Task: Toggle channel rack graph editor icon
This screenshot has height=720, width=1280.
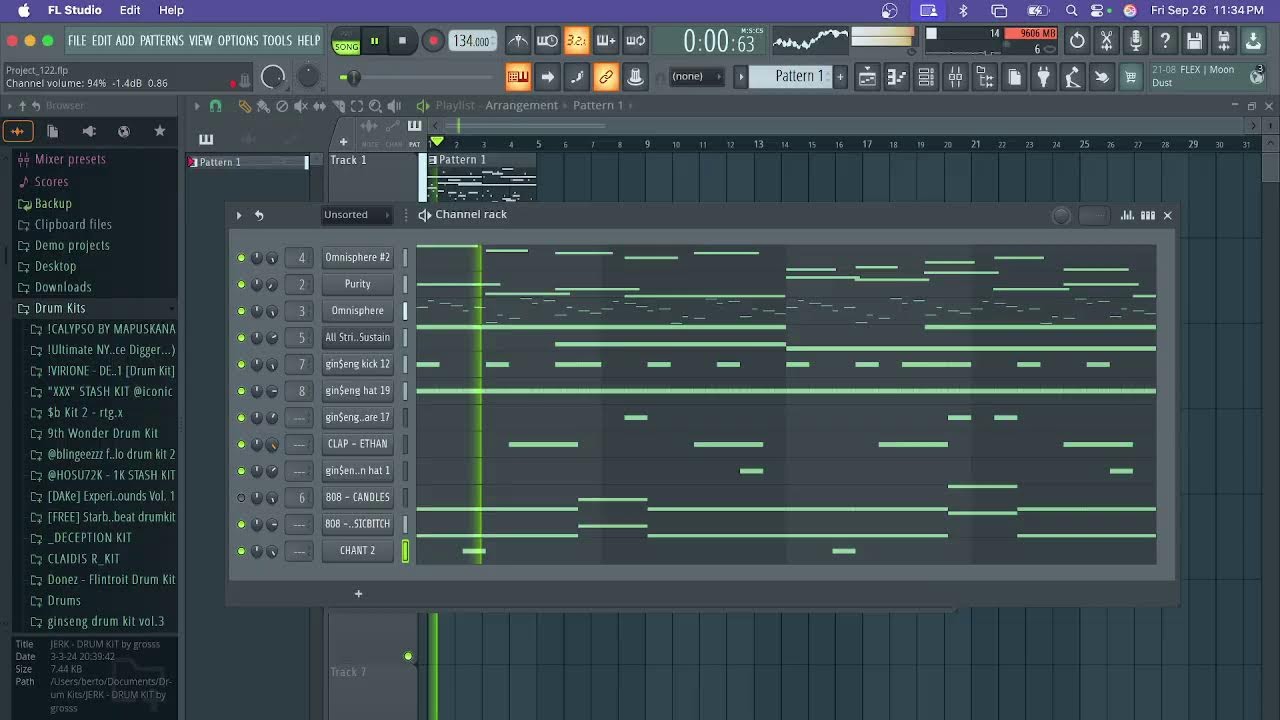Action: (1127, 215)
